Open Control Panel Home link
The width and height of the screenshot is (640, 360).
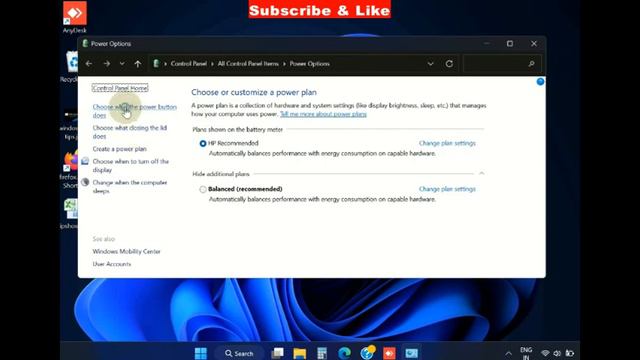tap(120, 88)
